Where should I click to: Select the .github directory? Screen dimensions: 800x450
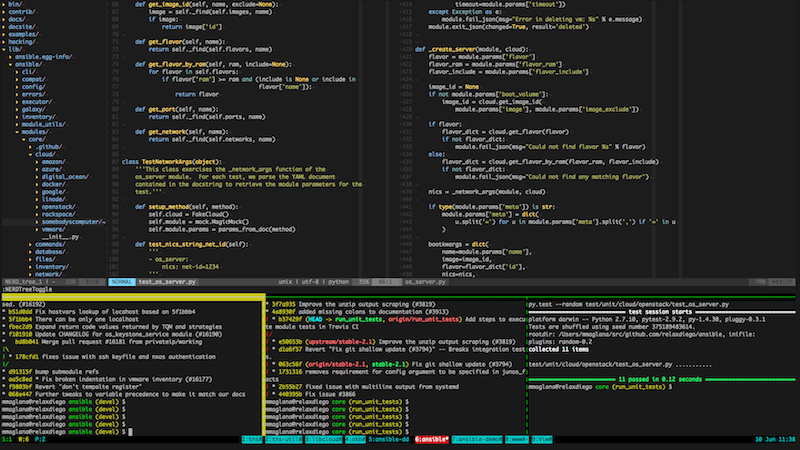point(49,146)
